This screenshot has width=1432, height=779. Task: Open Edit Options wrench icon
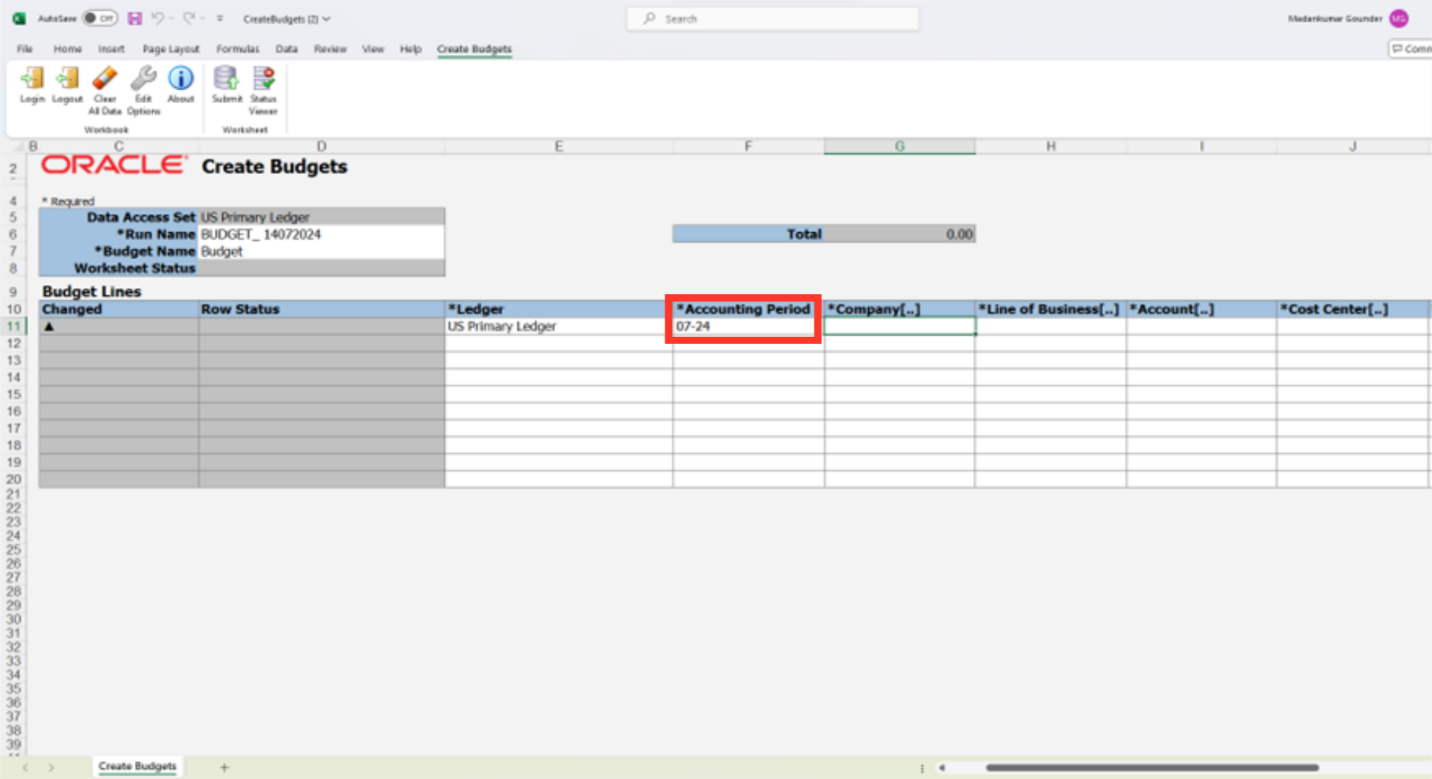pos(143,79)
